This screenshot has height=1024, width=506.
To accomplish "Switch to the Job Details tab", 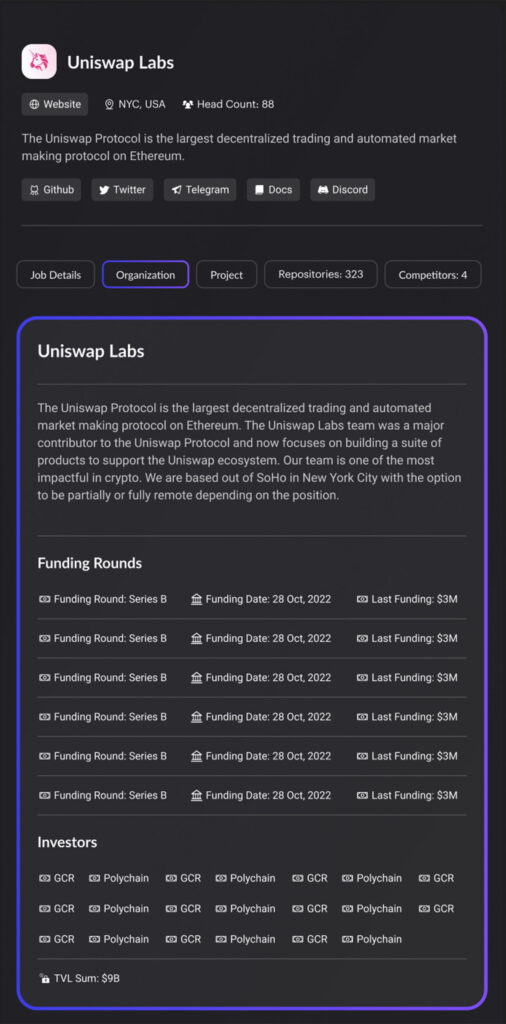I will pos(55,275).
